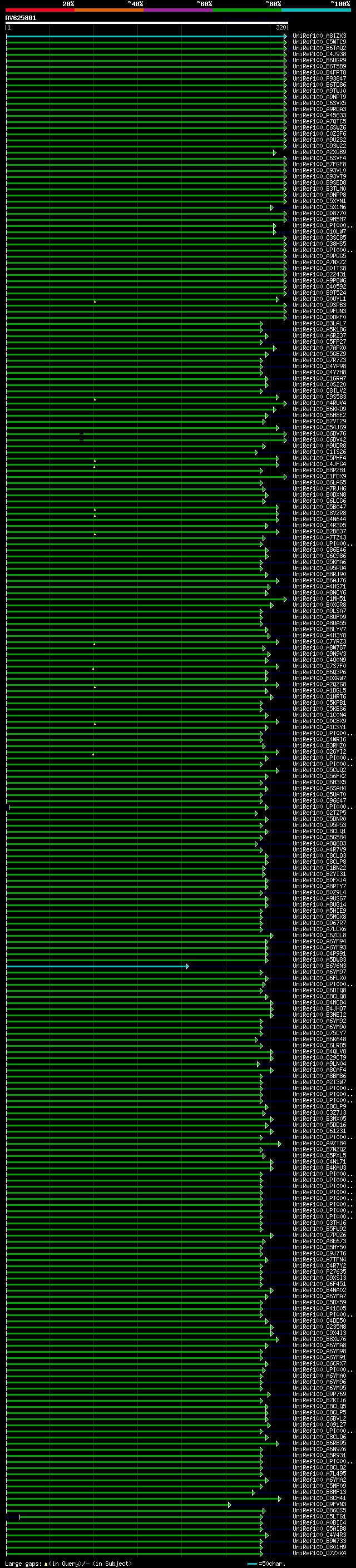
Task: Click the arrowhead ending the C5X1M6 alignment
Action: pyautogui.click(x=272, y=207)
